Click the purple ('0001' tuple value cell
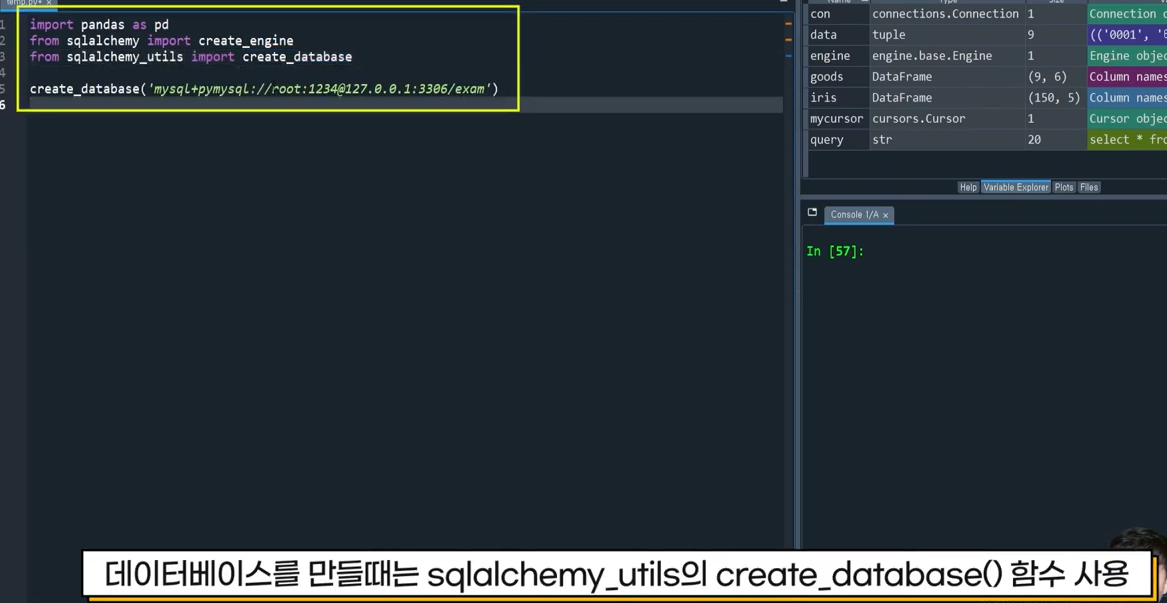The height and width of the screenshot is (603, 1167). pyautogui.click(x=1127, y=35)
